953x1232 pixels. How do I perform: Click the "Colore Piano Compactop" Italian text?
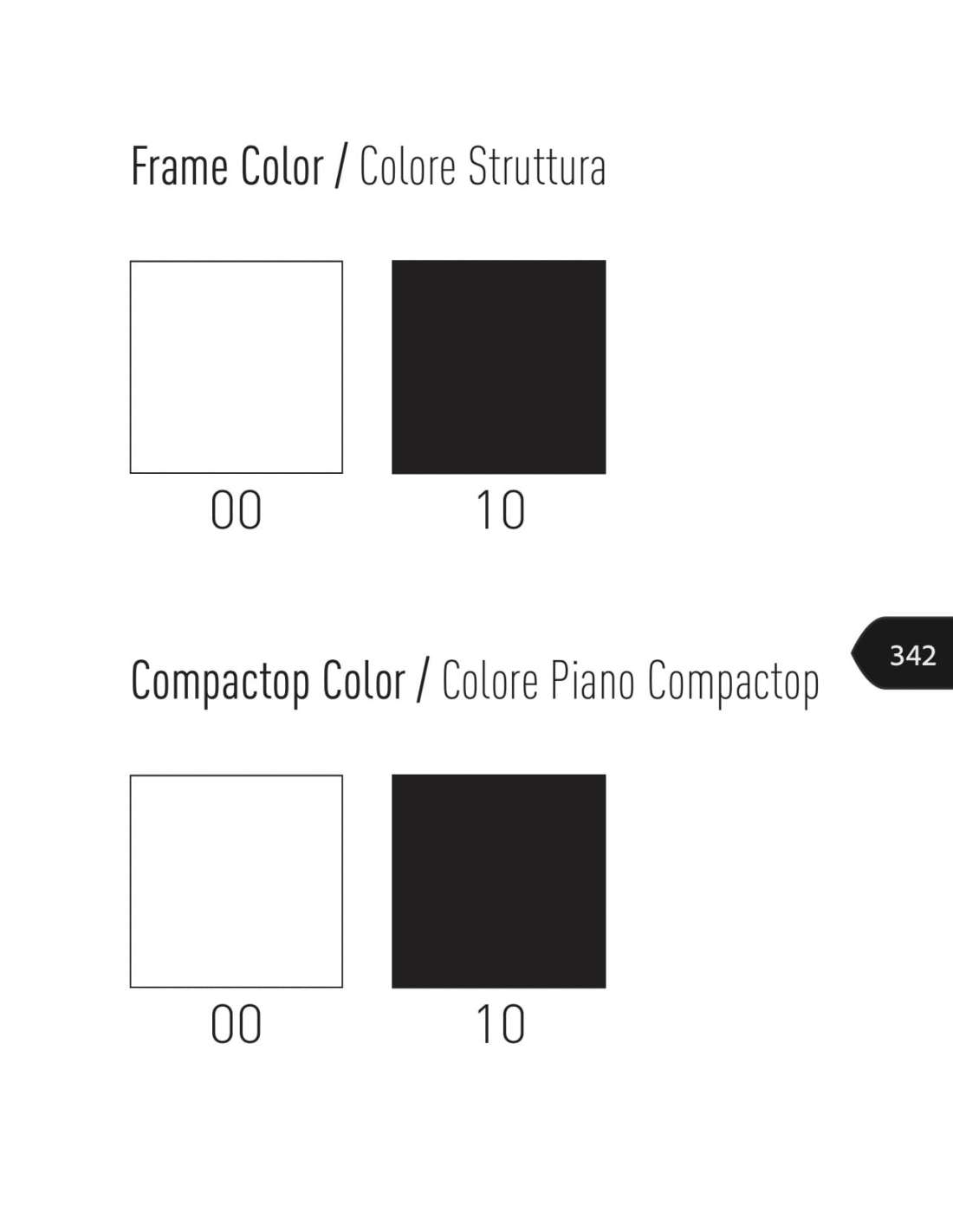[x=630, y=683]
